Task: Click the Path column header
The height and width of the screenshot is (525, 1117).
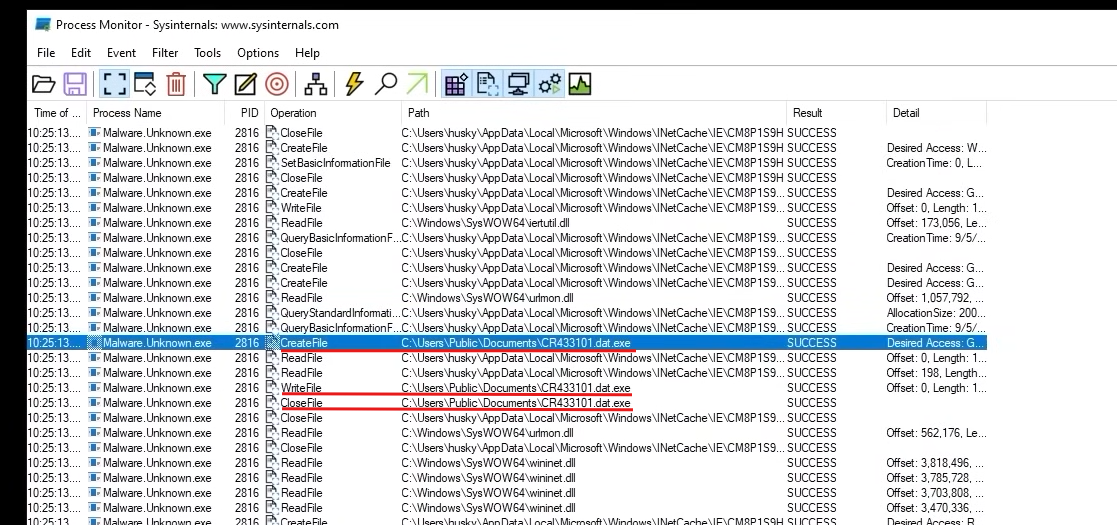Action: (594, 113)
